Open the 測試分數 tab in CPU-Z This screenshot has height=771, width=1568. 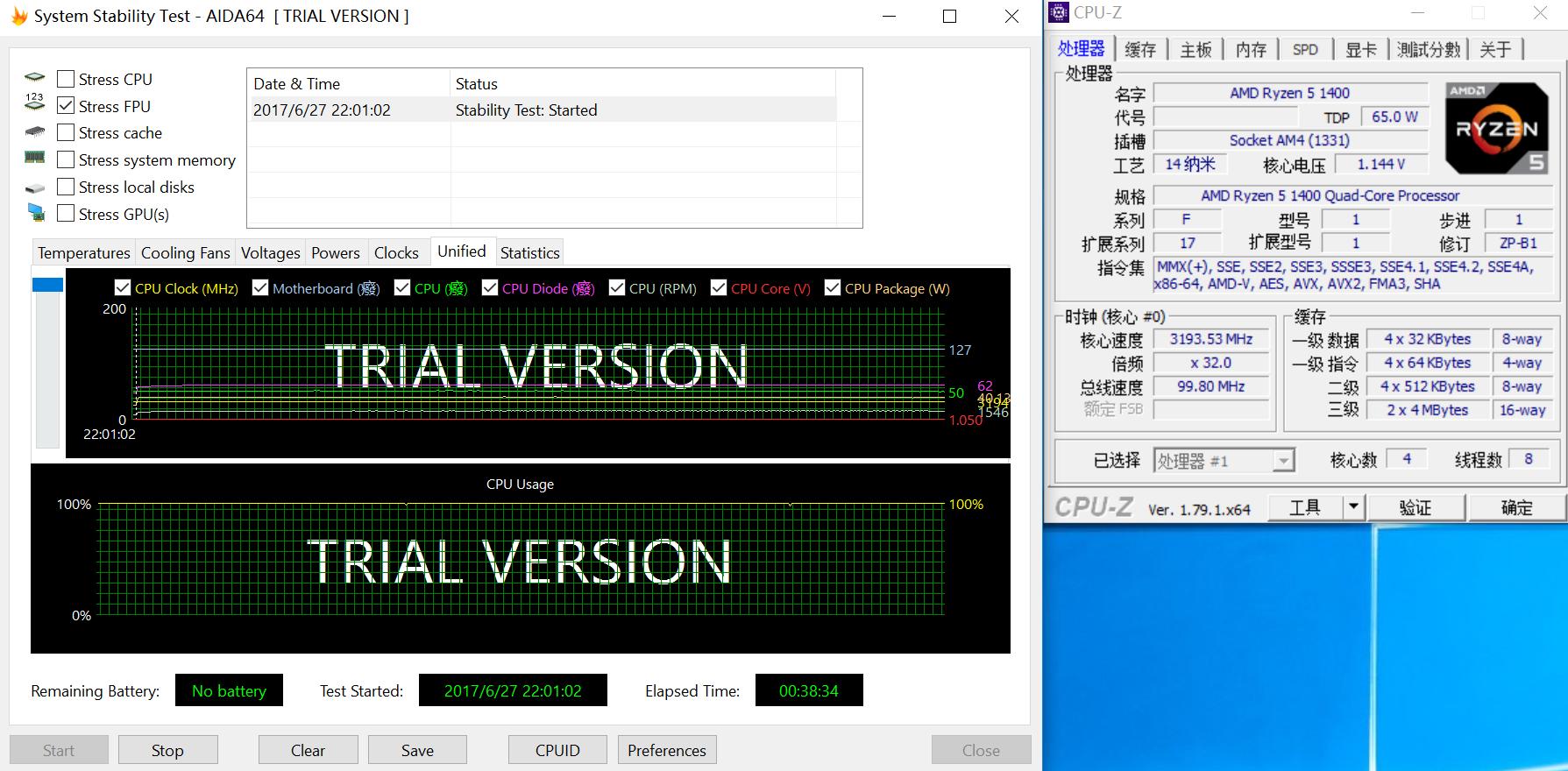tap(1429, 49)
